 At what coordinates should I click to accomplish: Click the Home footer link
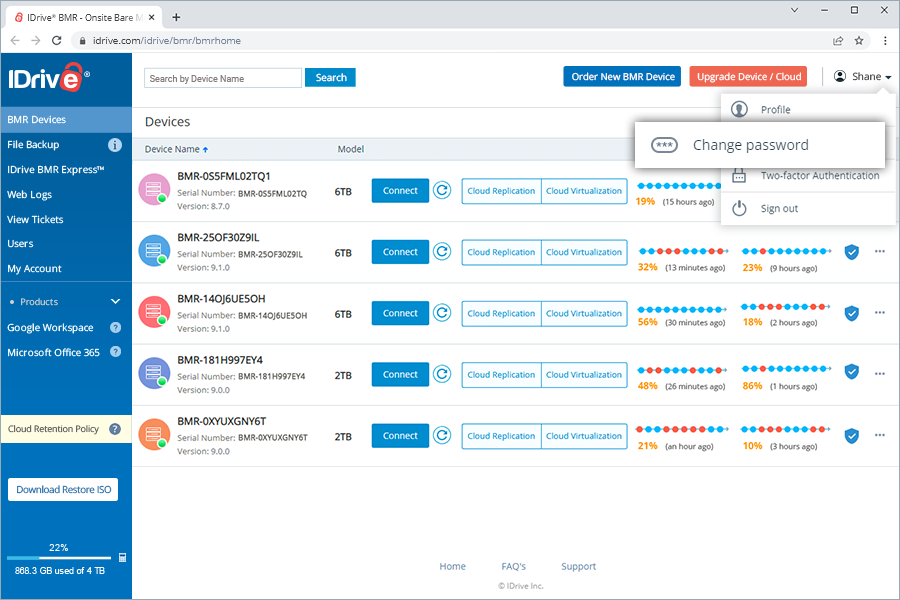click(x=452, y=566)
